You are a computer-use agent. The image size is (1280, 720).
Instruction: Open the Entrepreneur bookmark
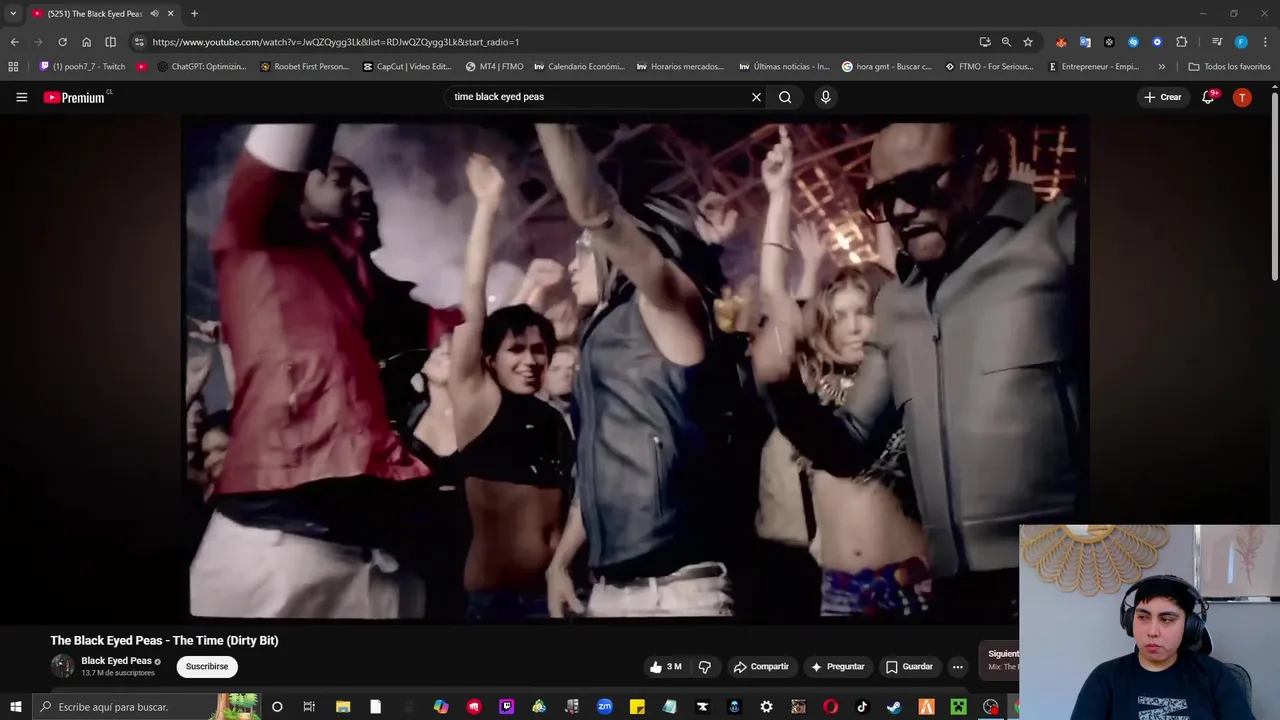click(1093, 67)
